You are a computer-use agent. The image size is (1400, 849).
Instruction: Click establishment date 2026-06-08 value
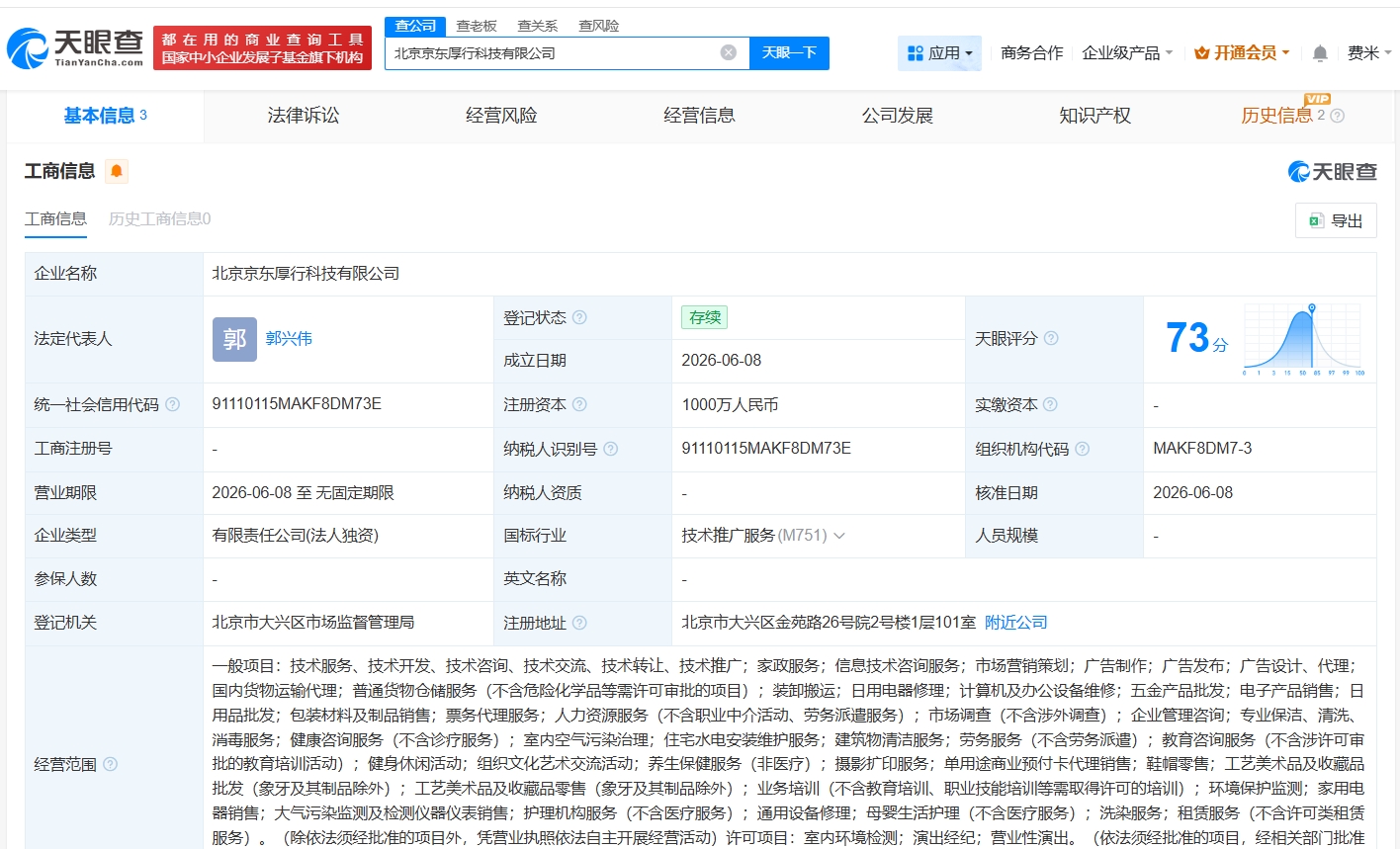click(x=722, y=361)
